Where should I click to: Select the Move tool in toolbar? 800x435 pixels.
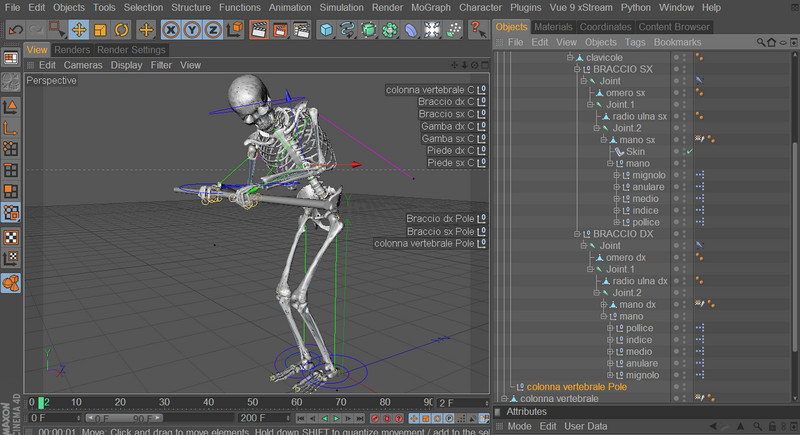click(78, 30)
